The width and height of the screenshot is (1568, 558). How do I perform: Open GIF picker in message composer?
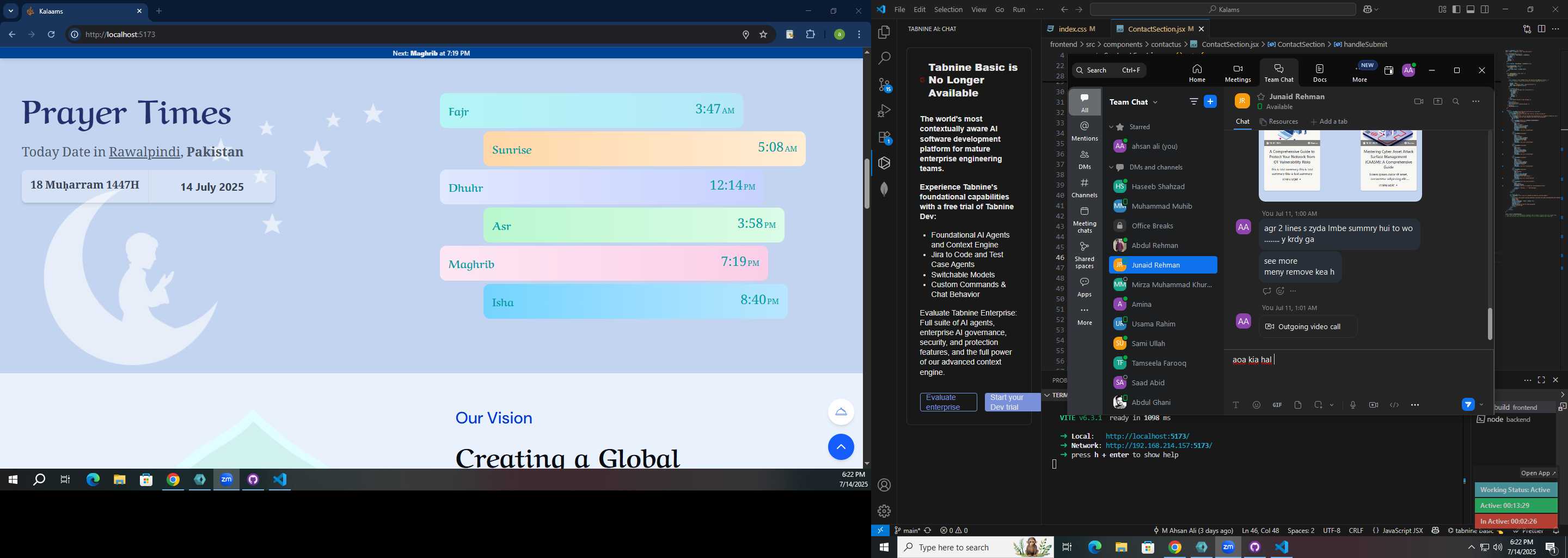point(1277,405)
